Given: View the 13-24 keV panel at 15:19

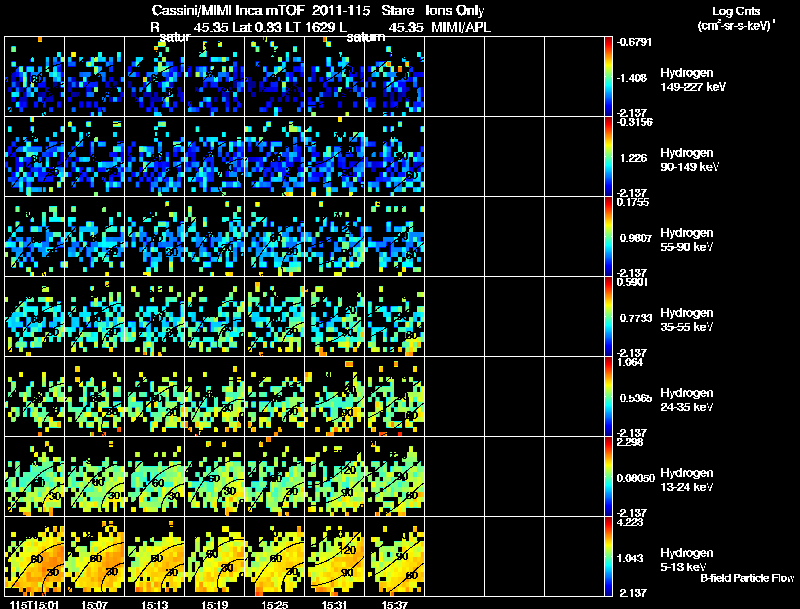Looking at the screenshot, I should pos(214,477).
